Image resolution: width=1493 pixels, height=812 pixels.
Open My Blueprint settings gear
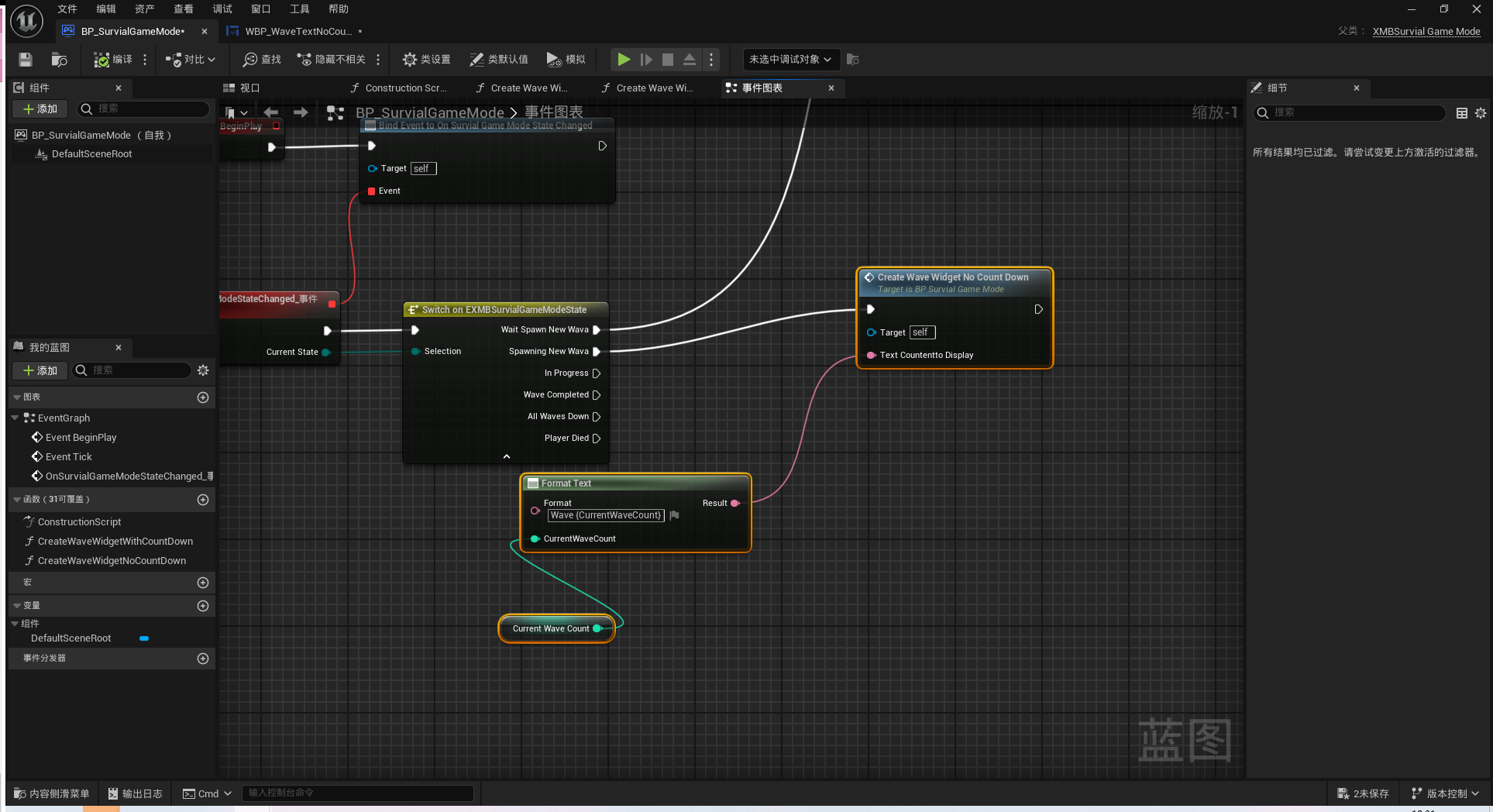click(x=203, y=371)
